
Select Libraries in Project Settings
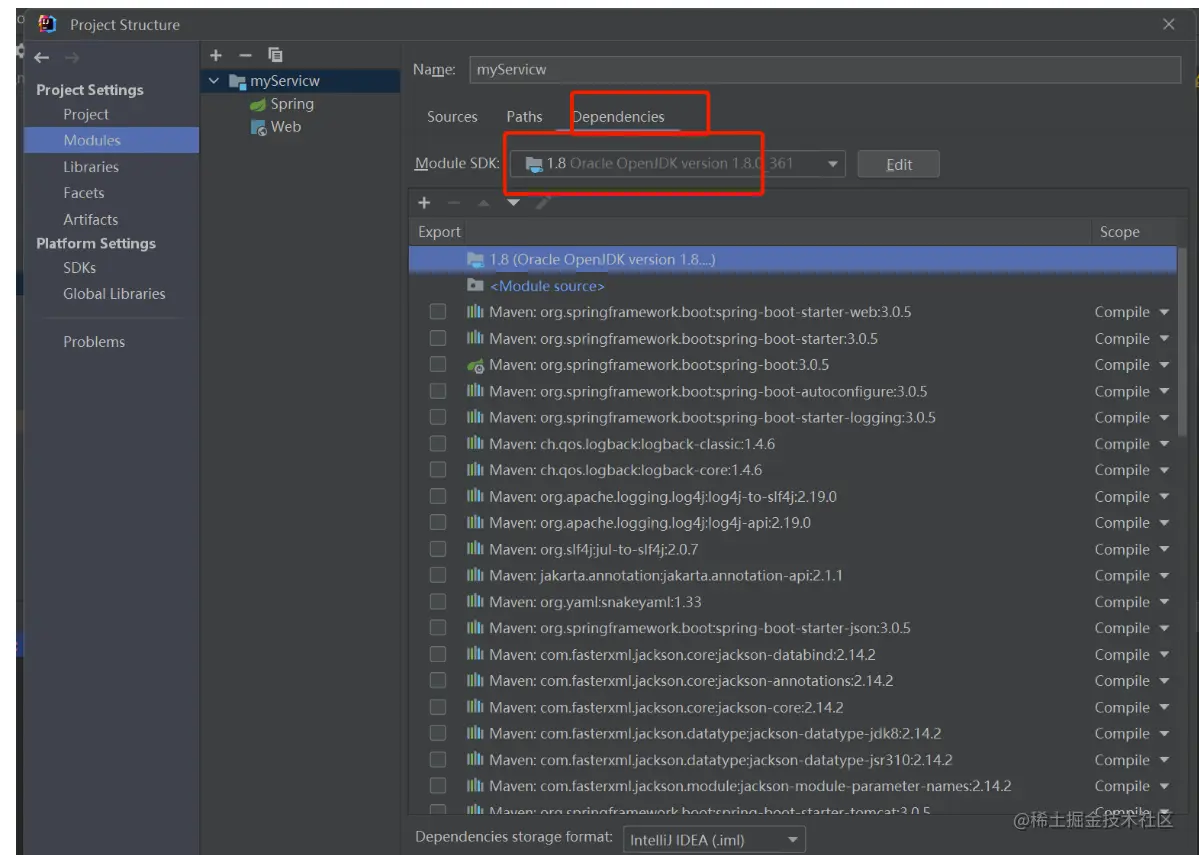point(91,167)
